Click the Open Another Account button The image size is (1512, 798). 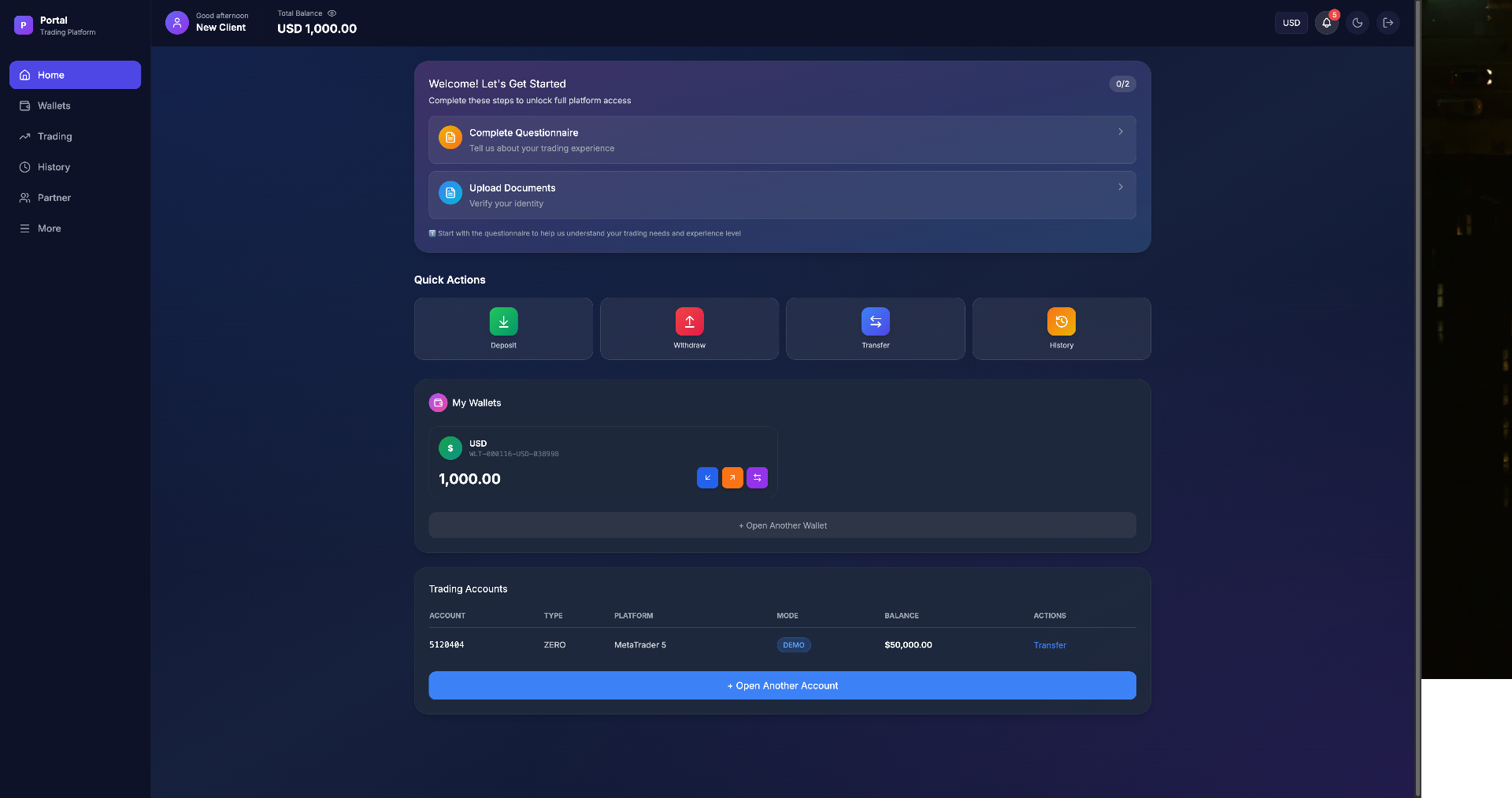click(781, 685)
